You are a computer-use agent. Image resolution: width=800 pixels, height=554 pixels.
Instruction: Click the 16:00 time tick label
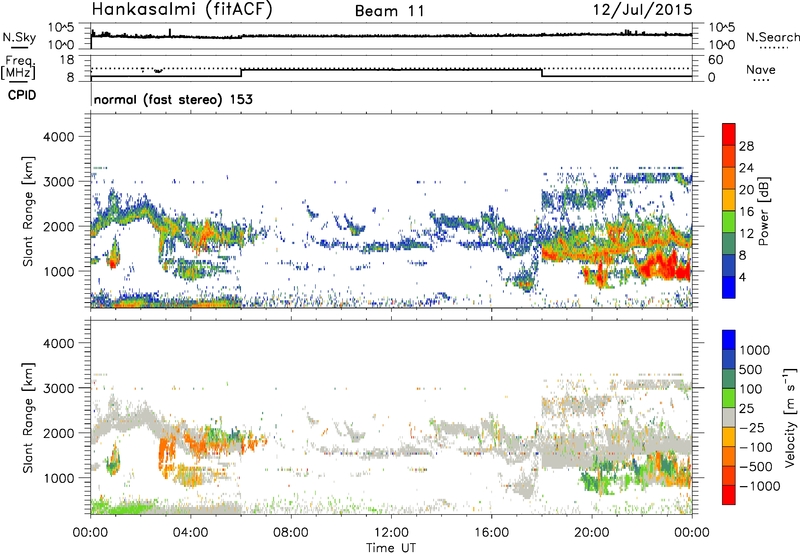(x=491, y=532)
